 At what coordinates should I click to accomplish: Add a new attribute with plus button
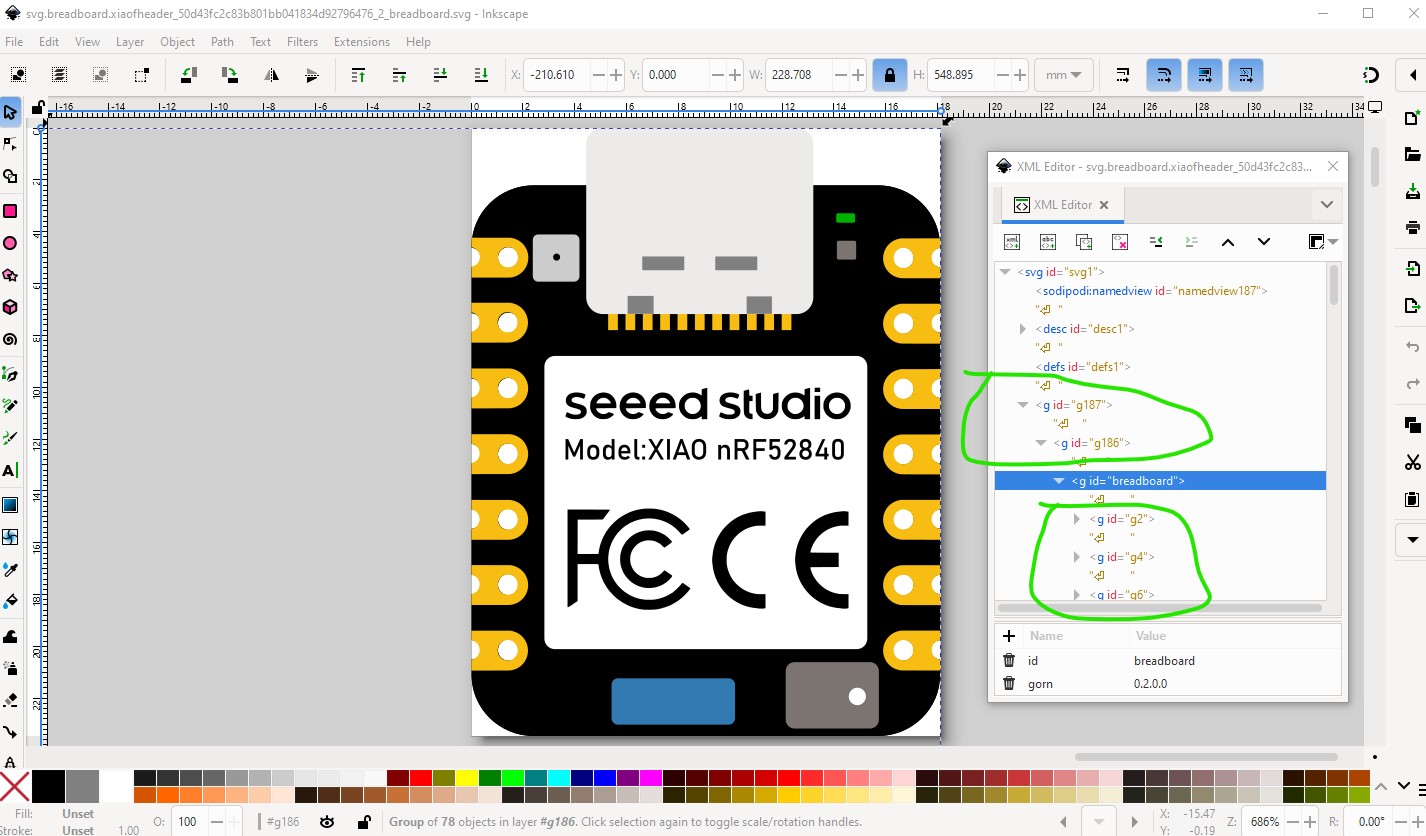(x=1009, y=636)
